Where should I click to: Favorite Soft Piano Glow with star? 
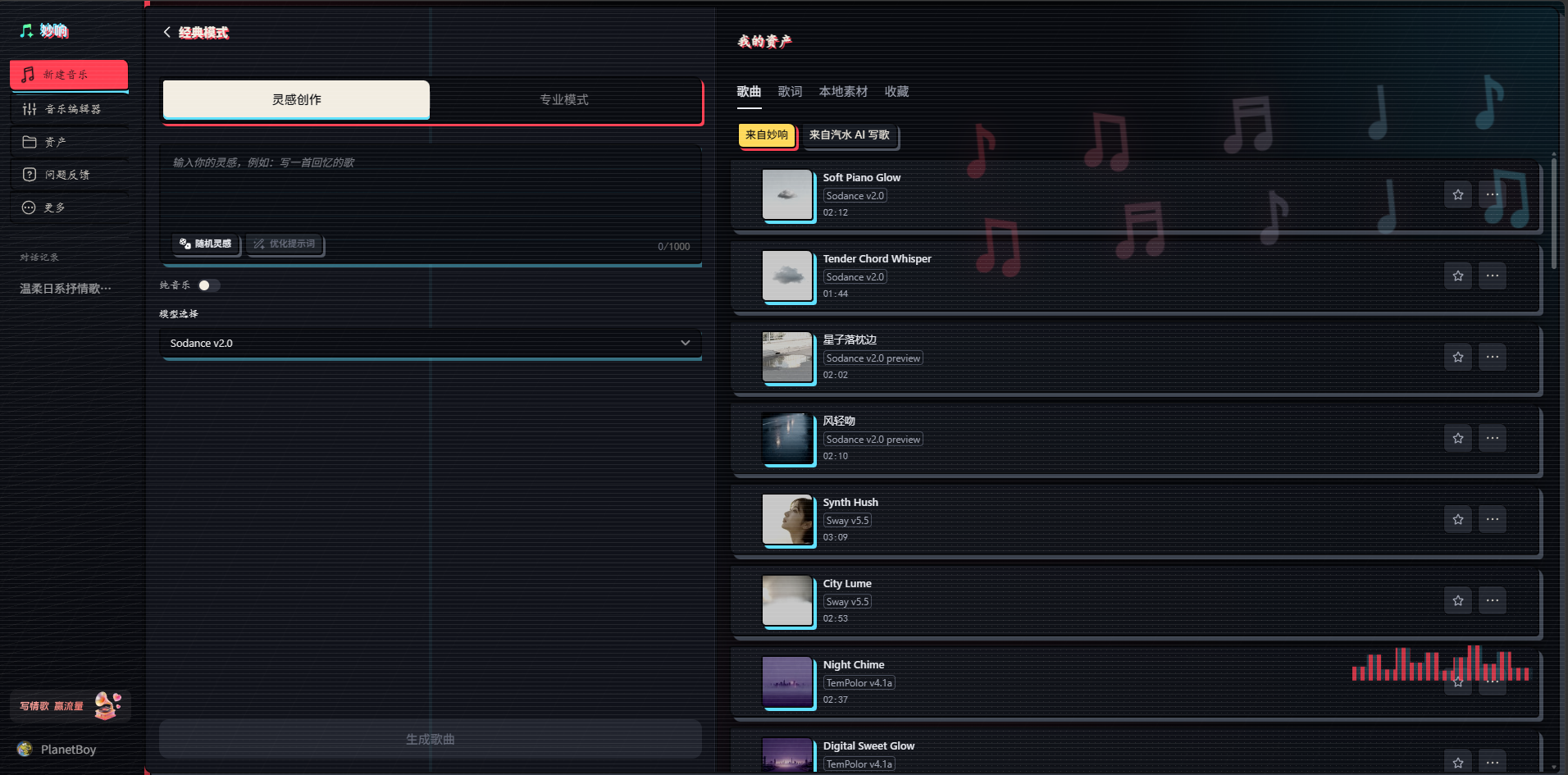[x=1458, y=194]
